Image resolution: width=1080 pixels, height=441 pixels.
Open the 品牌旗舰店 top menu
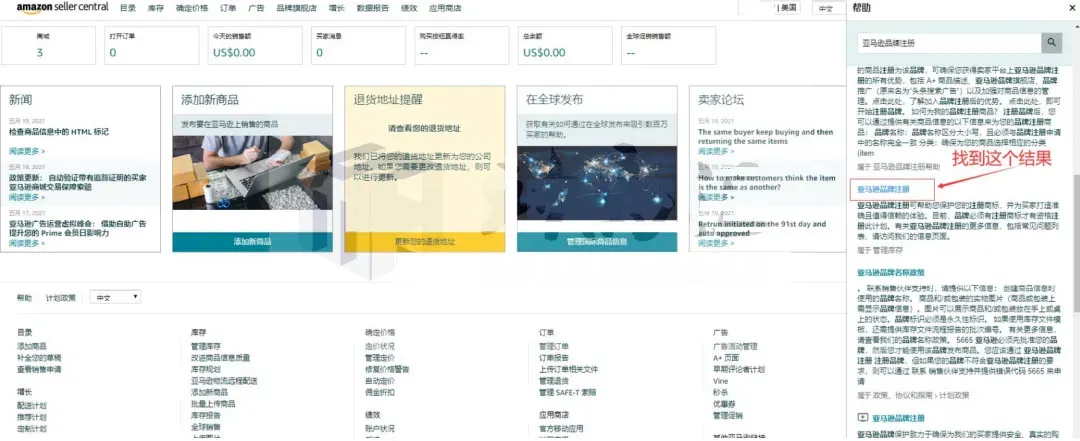(297, 8)
